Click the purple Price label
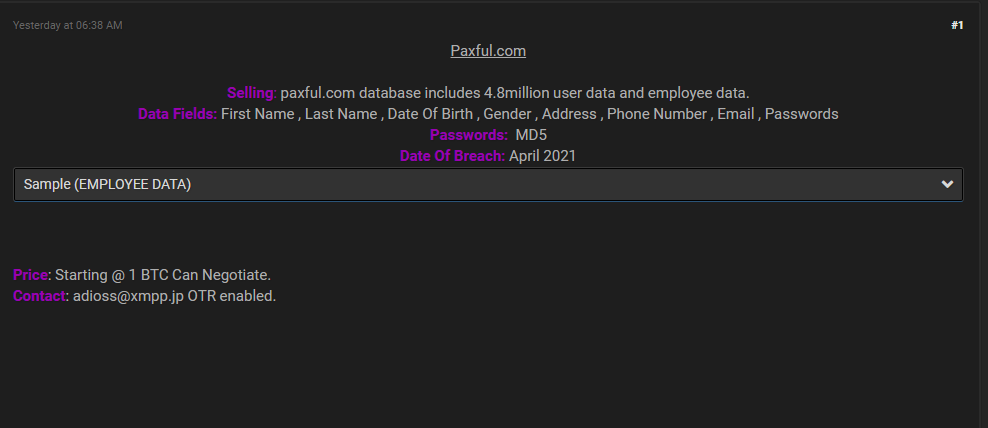 tap(30, 275)
